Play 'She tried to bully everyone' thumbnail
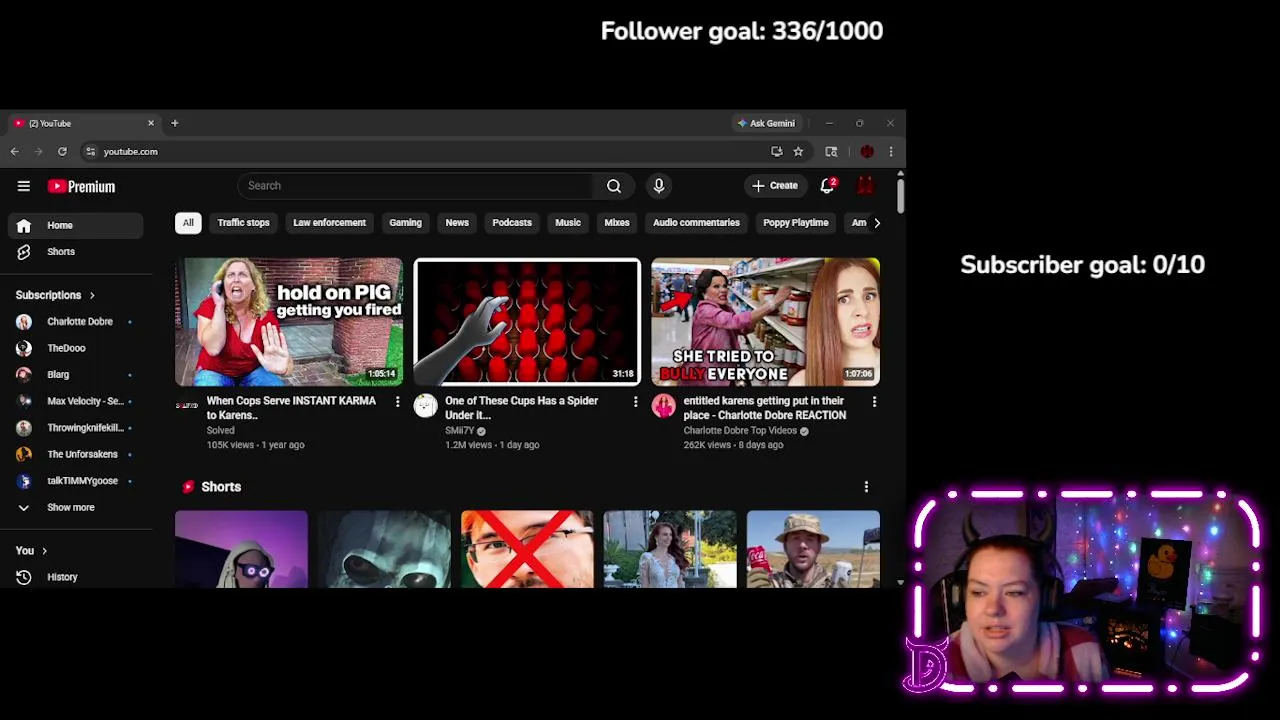 tap(766, 322)
